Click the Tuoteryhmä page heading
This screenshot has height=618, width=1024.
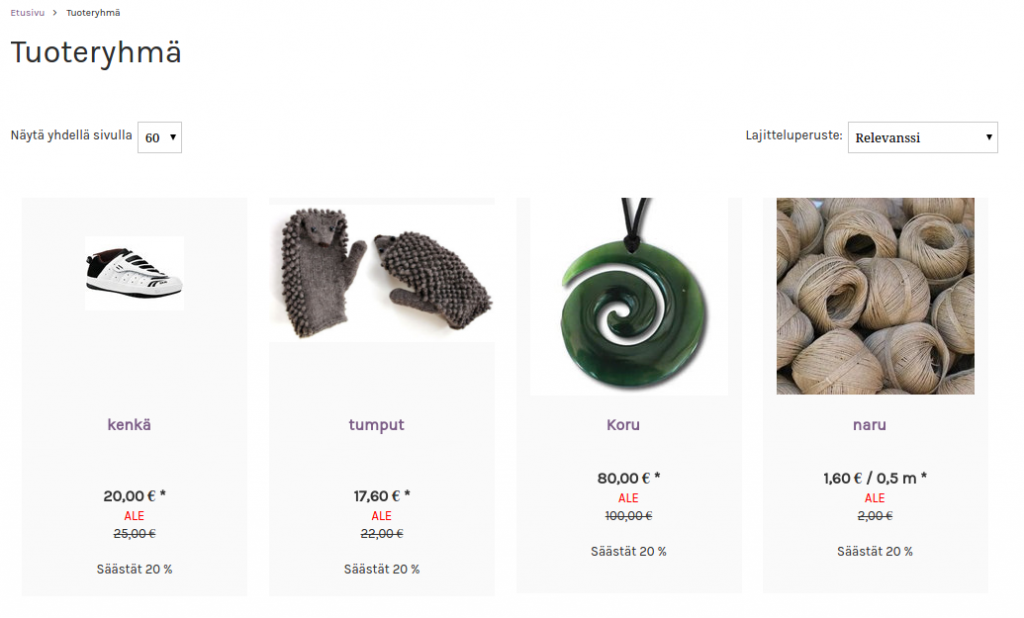tap(96, 52)
